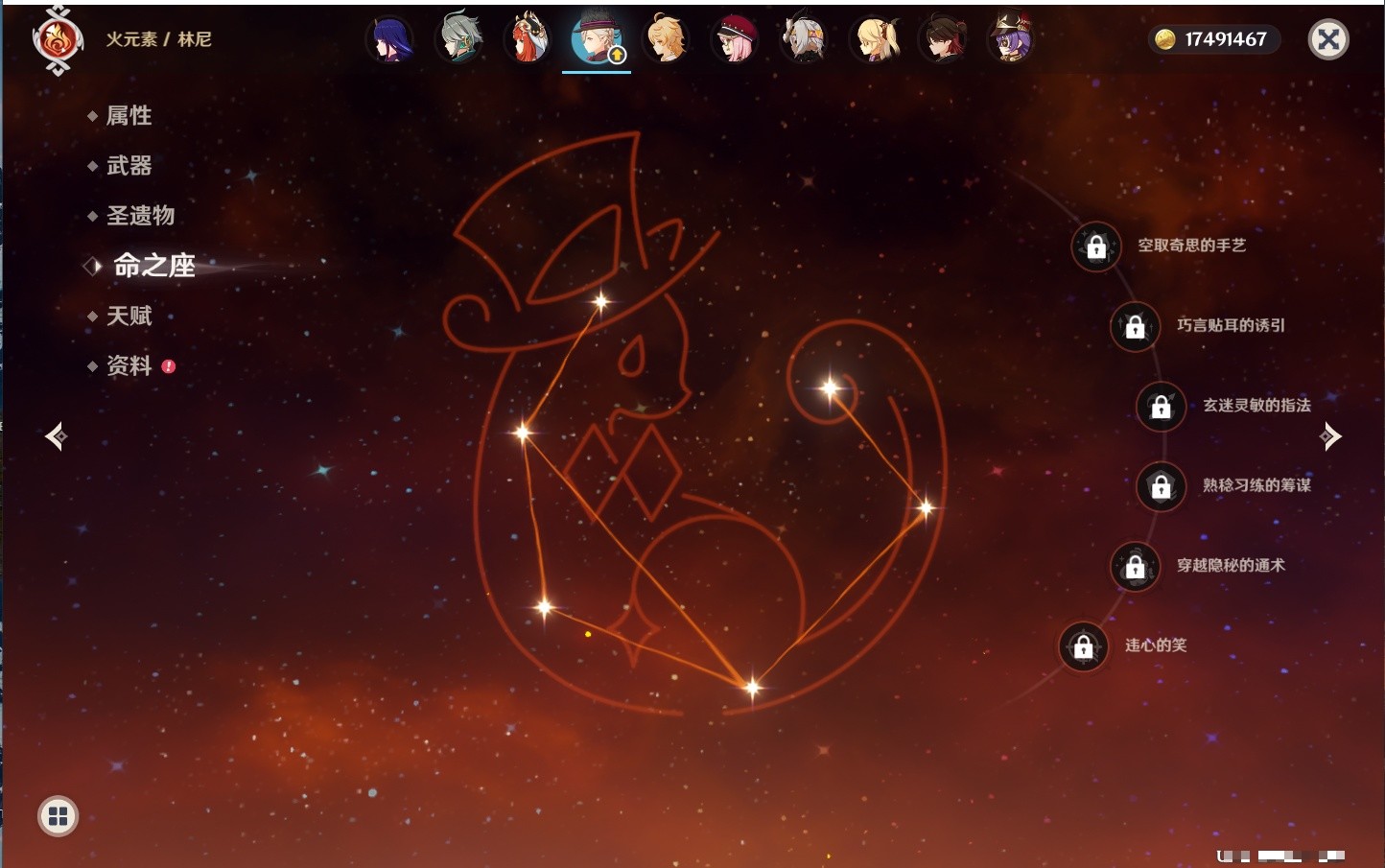
Task: Select the pink-haired character with red beret
Action: pyautogui.click(x=735, y=39)
